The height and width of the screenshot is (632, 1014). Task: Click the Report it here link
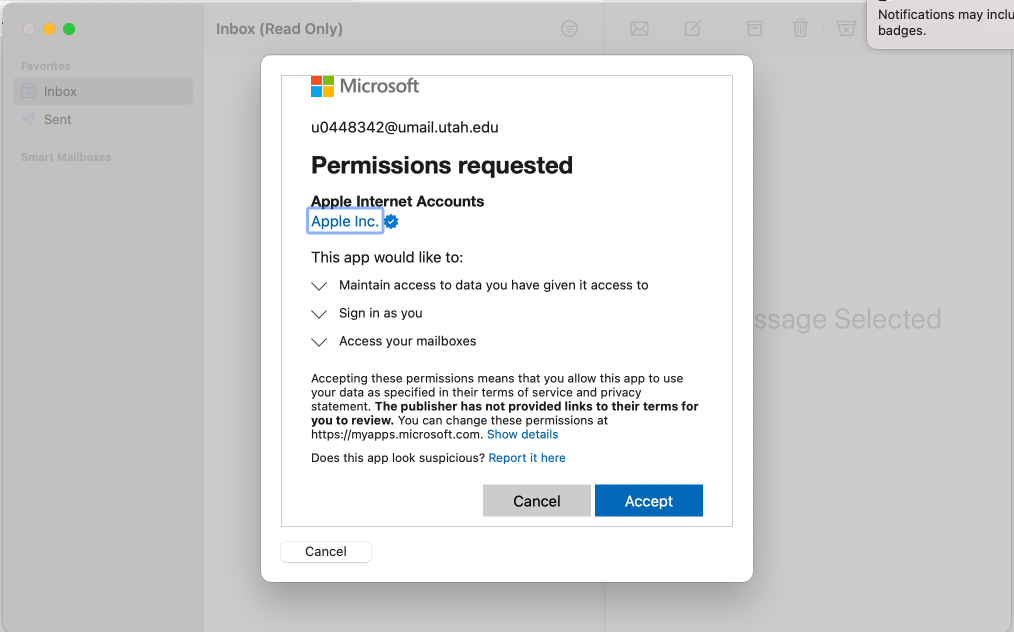pos(527,458)
